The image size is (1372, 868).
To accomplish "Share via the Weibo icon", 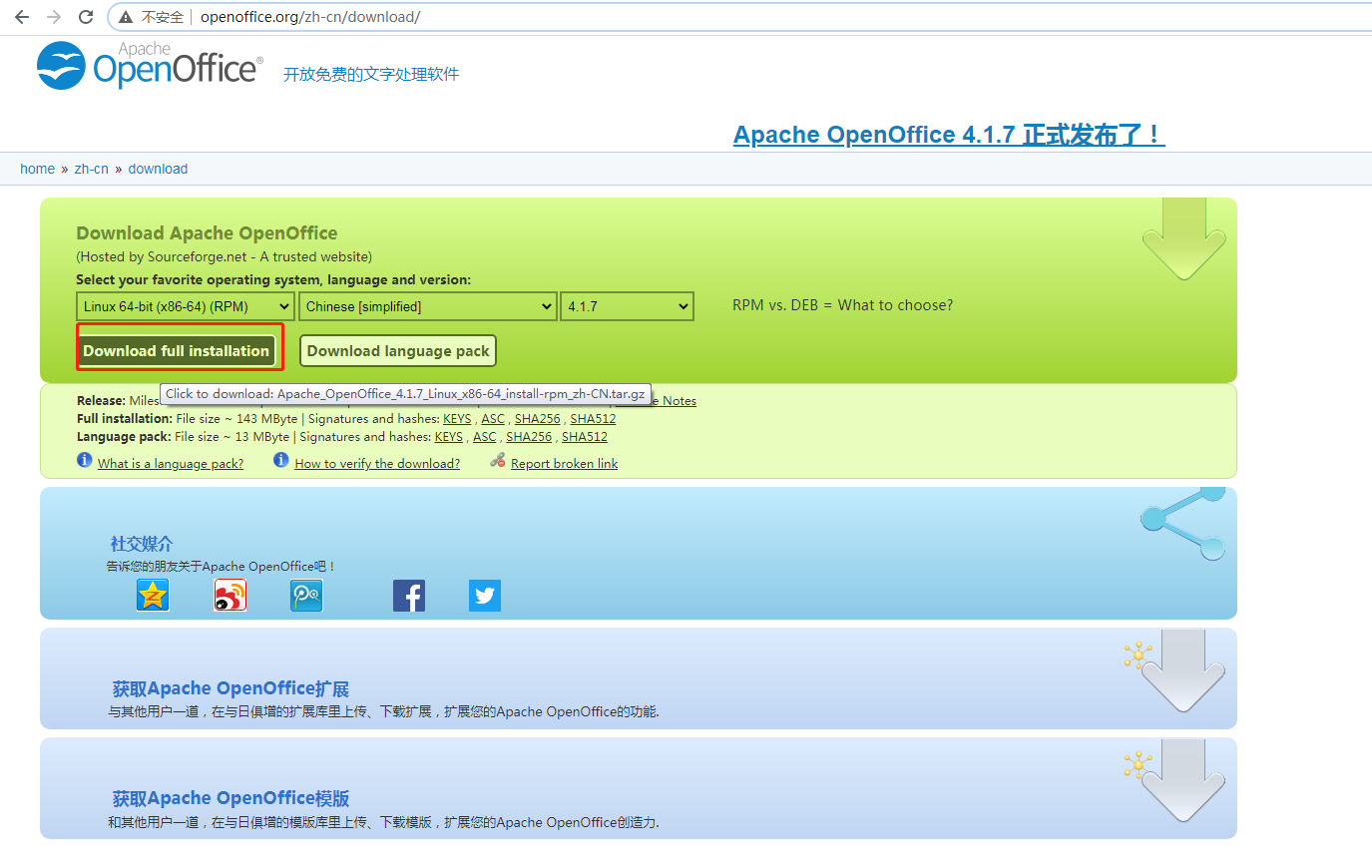I will point(230,596).
